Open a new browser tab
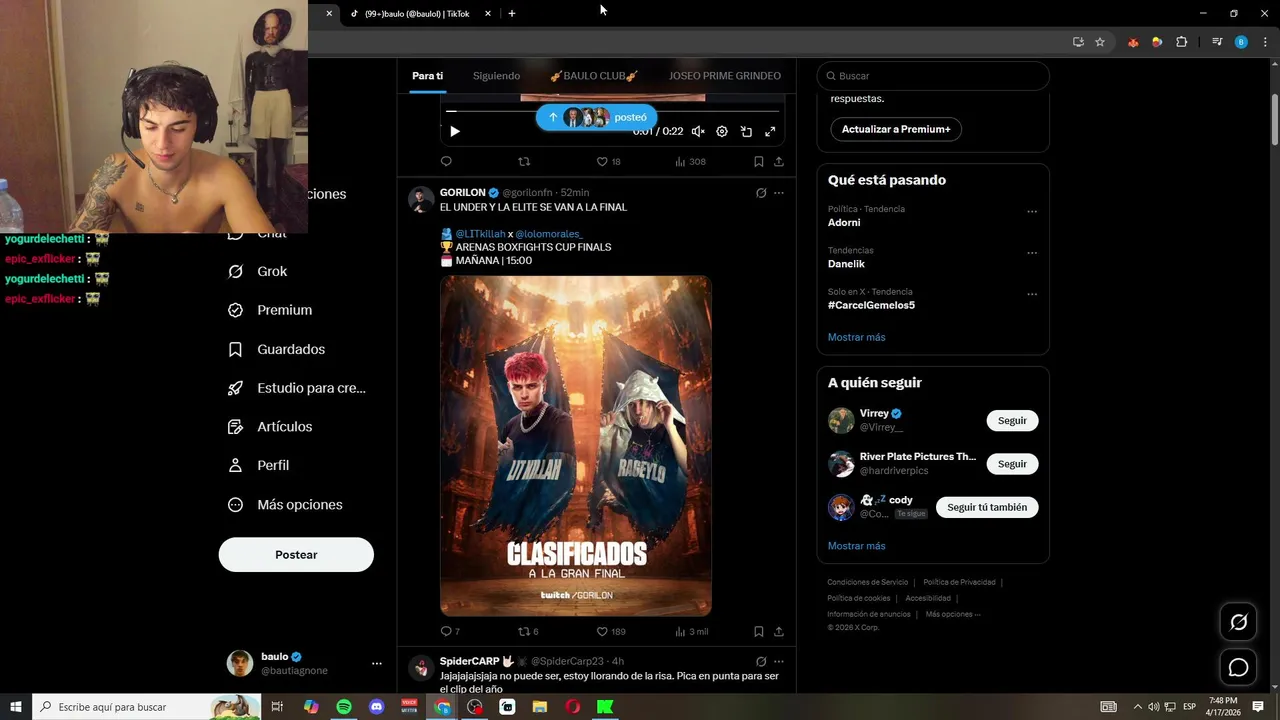Viewport: 1280px width, 720px height. [512, 14]
